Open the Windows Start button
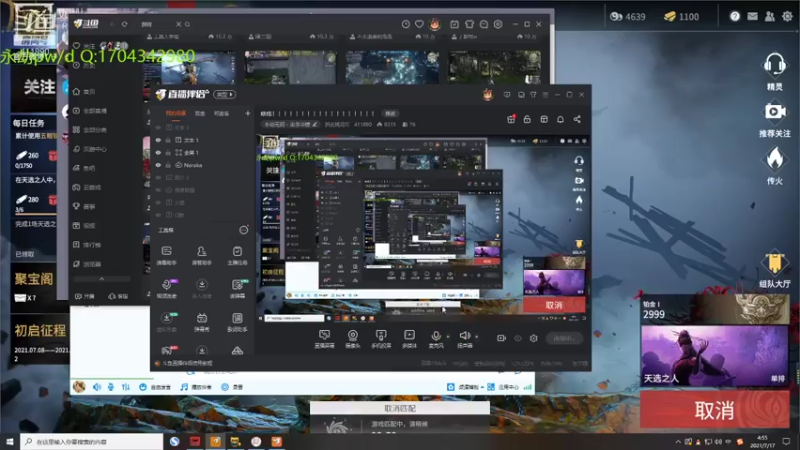This screenshot has height=450, width=800. (x=10, y=441)
